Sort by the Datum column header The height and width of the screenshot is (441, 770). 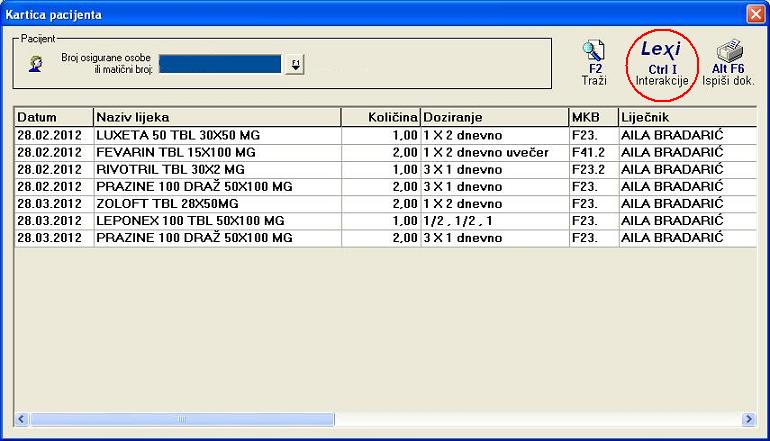point(54,117)
